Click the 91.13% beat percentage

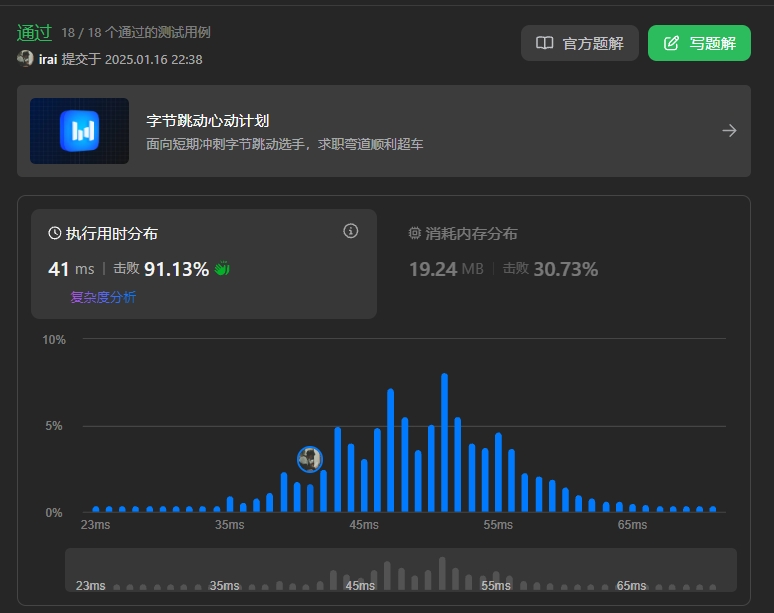tap(176, 269)
